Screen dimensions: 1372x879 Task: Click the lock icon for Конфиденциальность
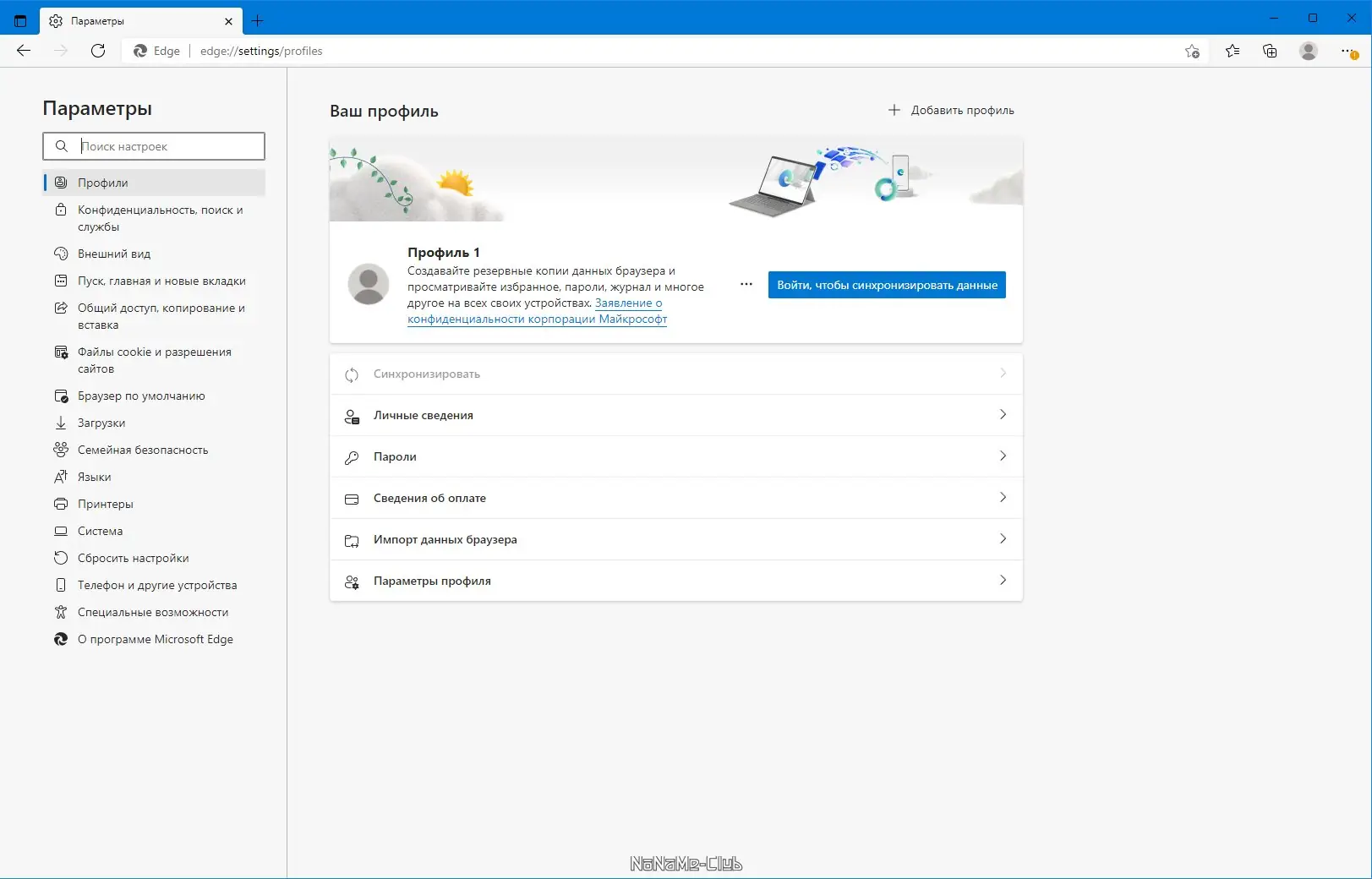pyautogui.click(x=61, y=210)
